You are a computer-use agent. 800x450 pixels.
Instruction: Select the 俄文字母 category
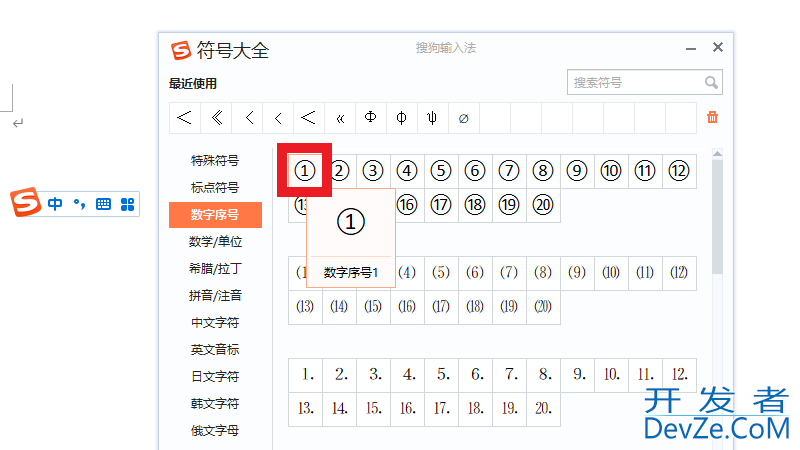[x=215, y=431]
